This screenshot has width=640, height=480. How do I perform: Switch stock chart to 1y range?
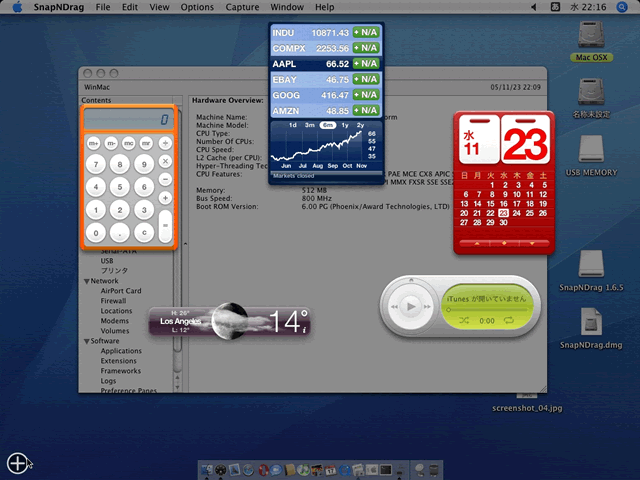345,125
